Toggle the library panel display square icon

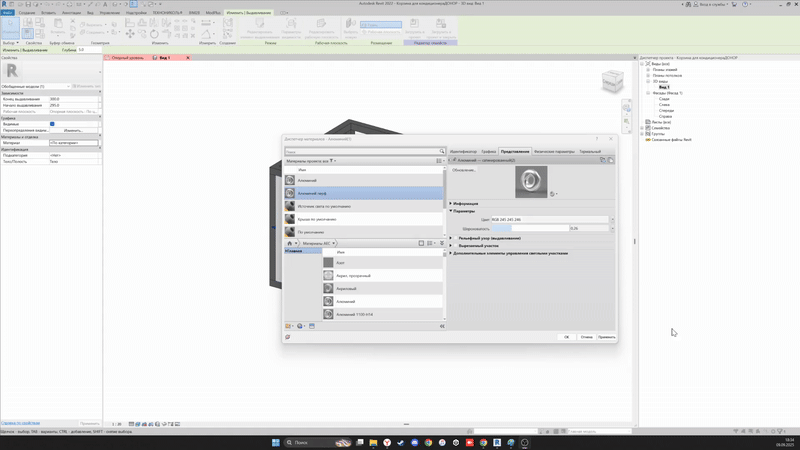coord(421,243)
